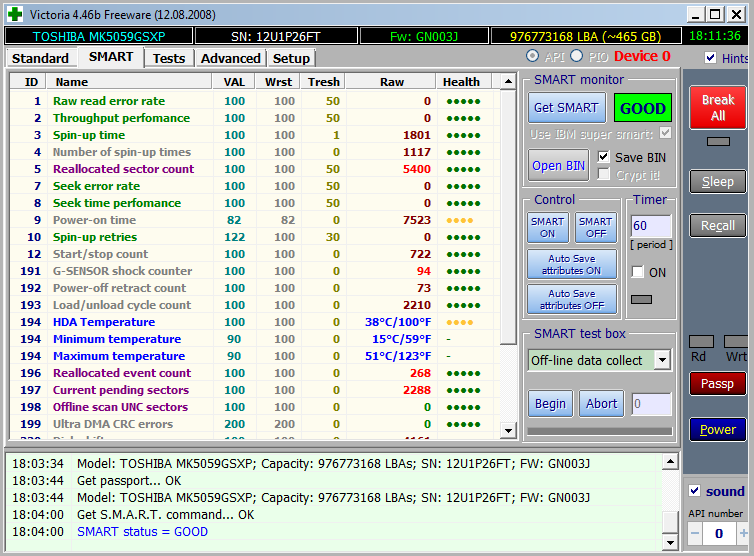Click Auto Save attributes ON button
Viewport: 754px width, 556px height.
(x=571, y=265)
